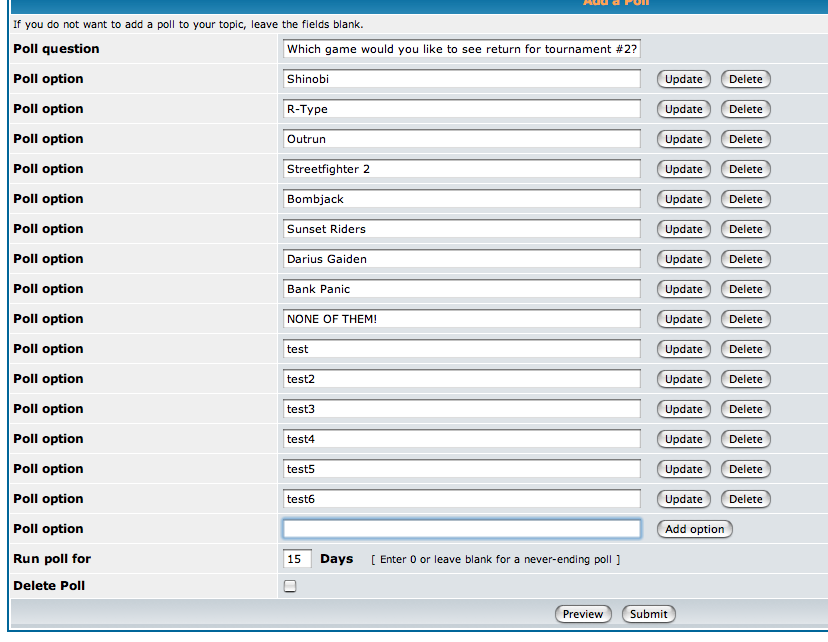
Task: Delete the NONE OF THEM! option
Action: 746,319
